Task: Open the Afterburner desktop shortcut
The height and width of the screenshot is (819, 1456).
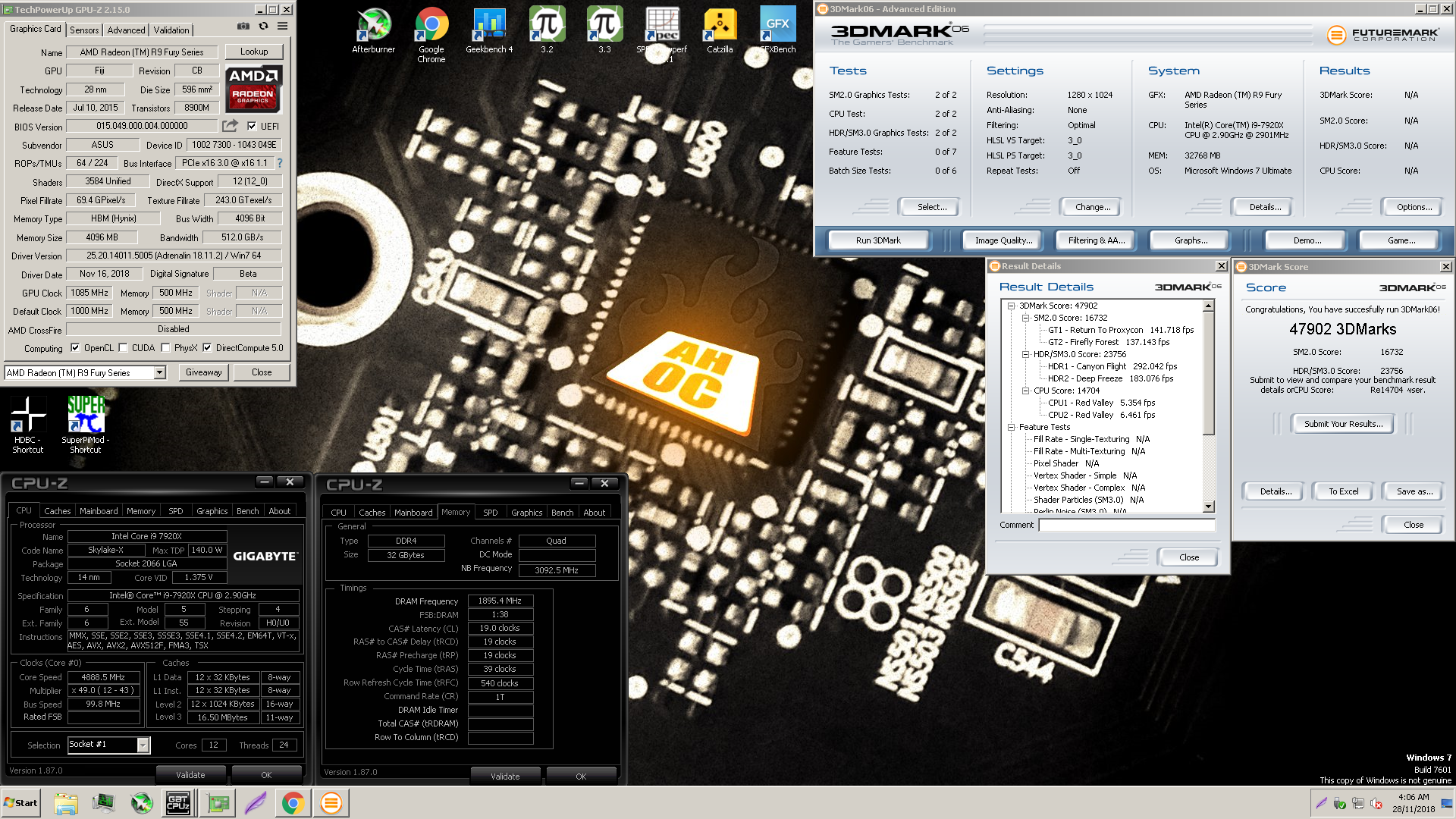Action: [374, 31]
